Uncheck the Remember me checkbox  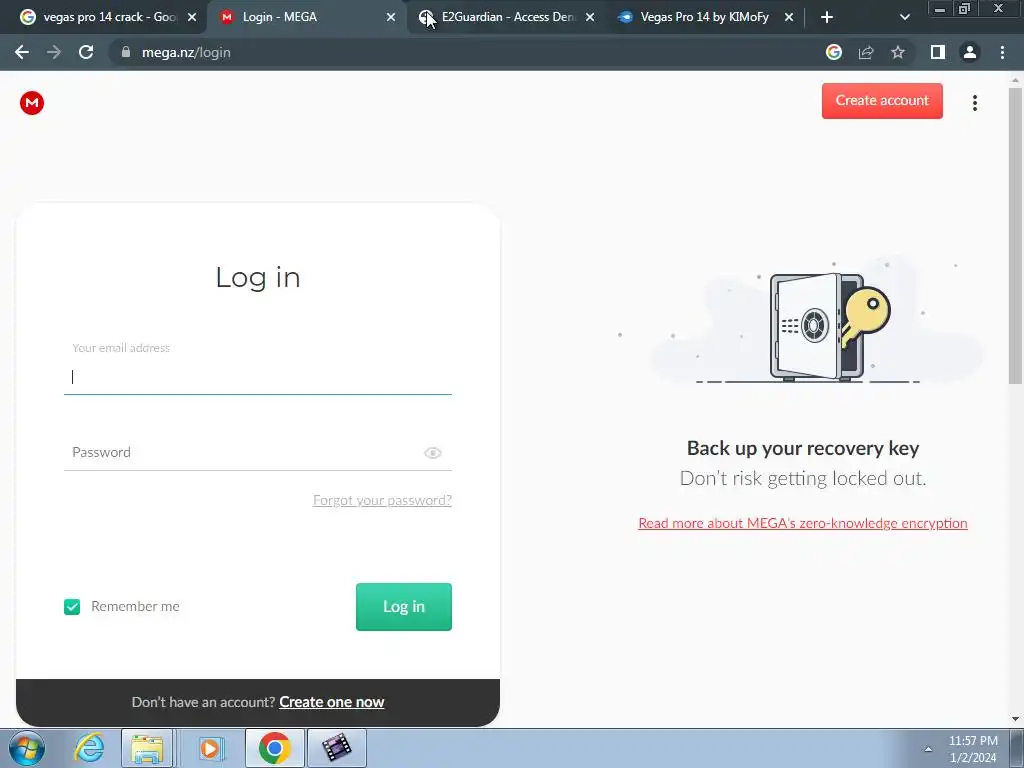[x=72, y=607]
